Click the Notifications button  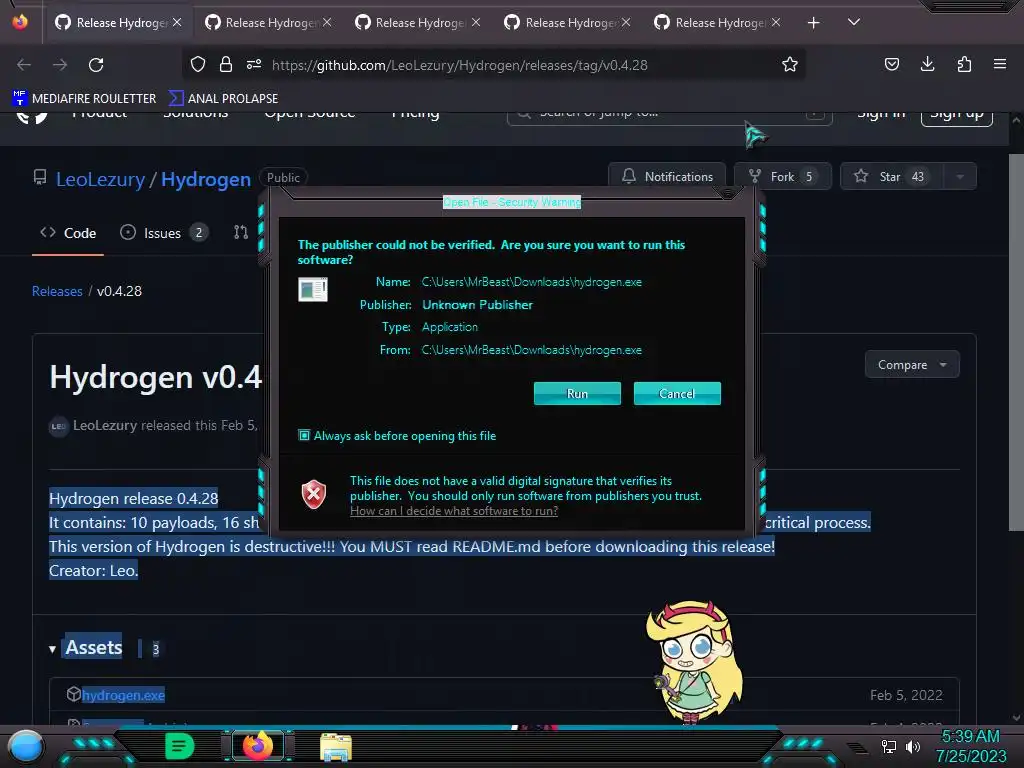[667, 176]
